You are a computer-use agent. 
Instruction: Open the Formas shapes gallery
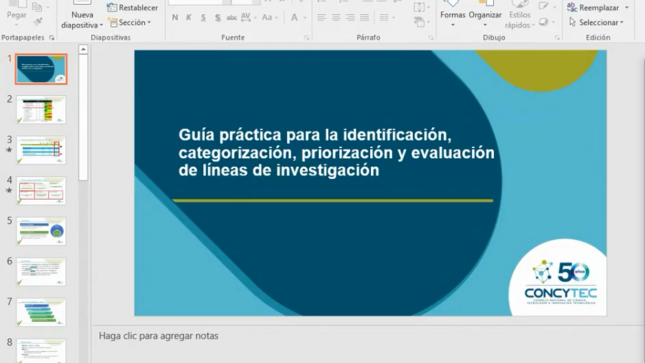(x=452, y=14)
